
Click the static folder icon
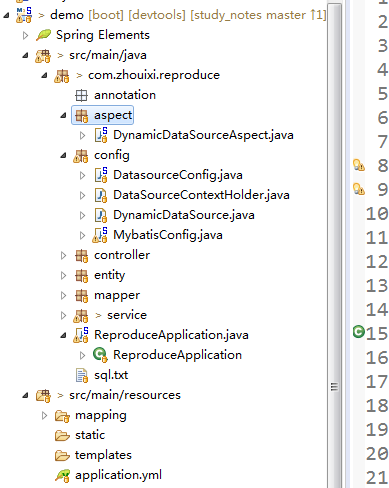pos(62,435)
